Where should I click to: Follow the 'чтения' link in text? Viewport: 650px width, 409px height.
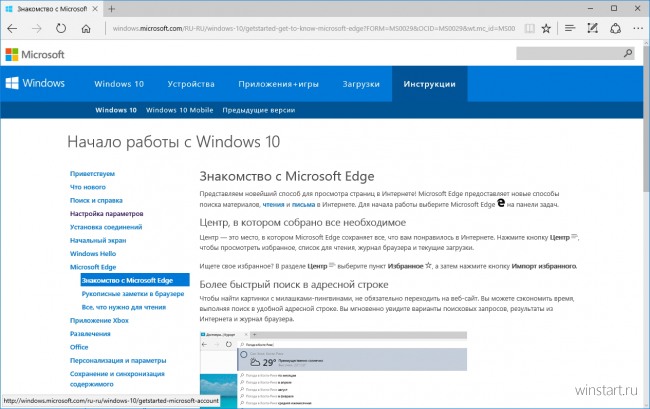[274, 204]
